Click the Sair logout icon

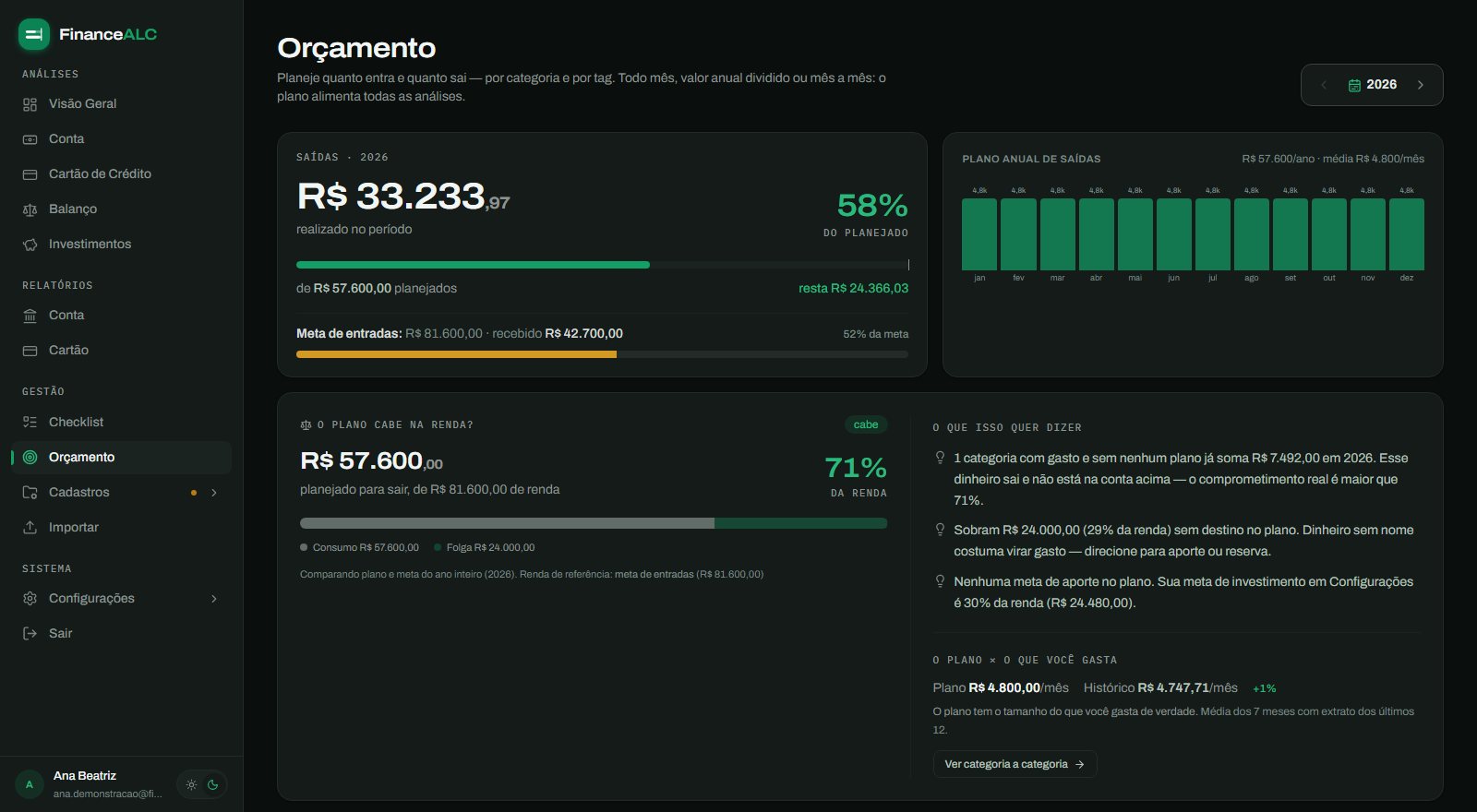(x=30, y=634)
